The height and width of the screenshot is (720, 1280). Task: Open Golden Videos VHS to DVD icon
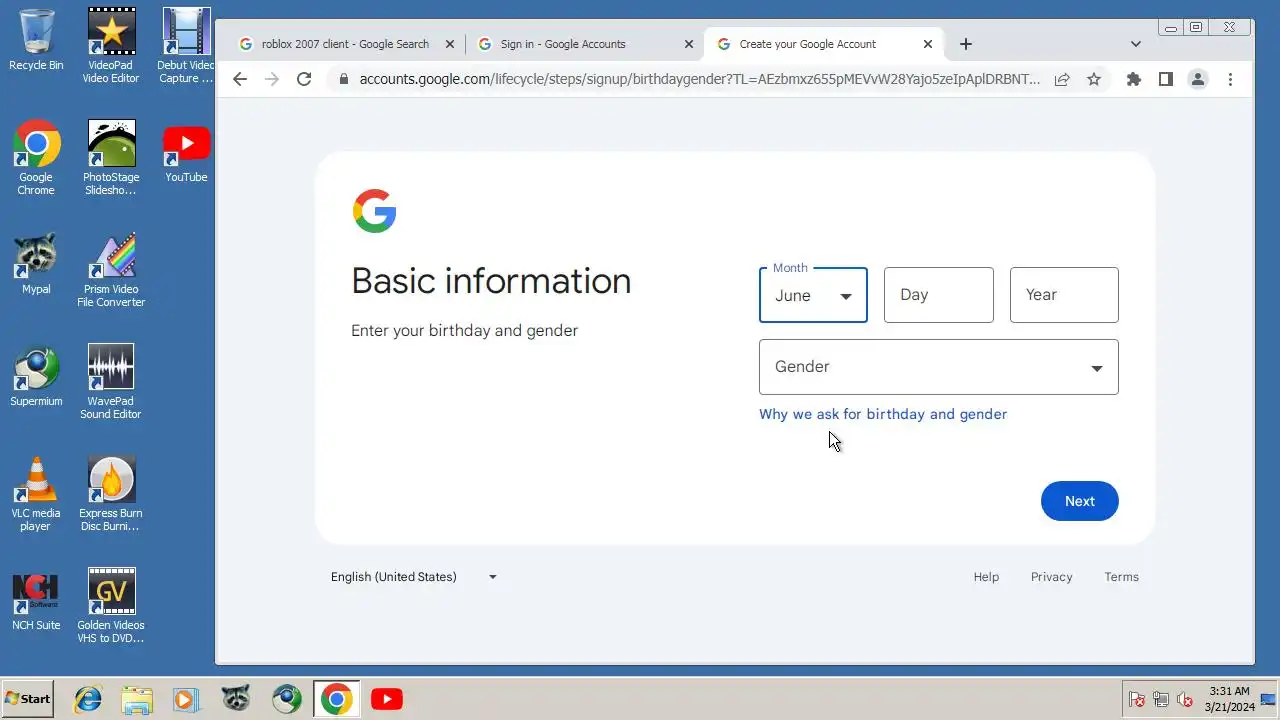click(x=111, y=606)
